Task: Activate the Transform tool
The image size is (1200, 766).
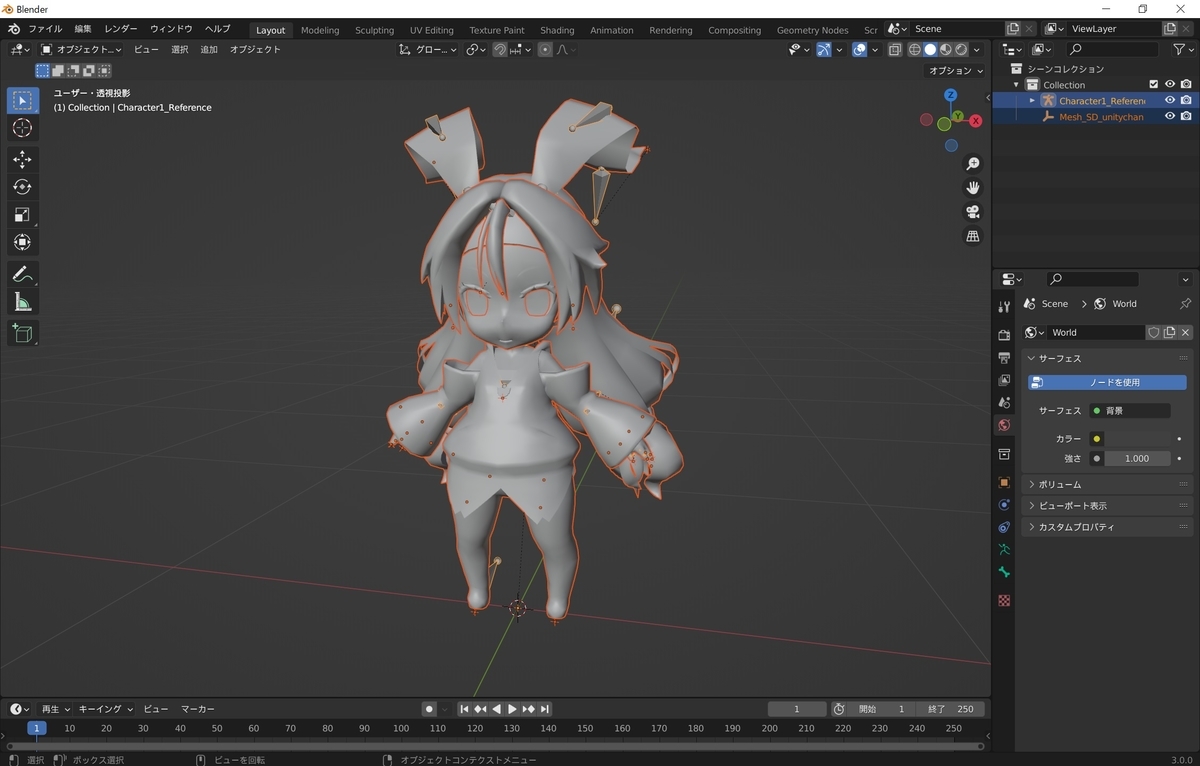Action: [23, 242]
